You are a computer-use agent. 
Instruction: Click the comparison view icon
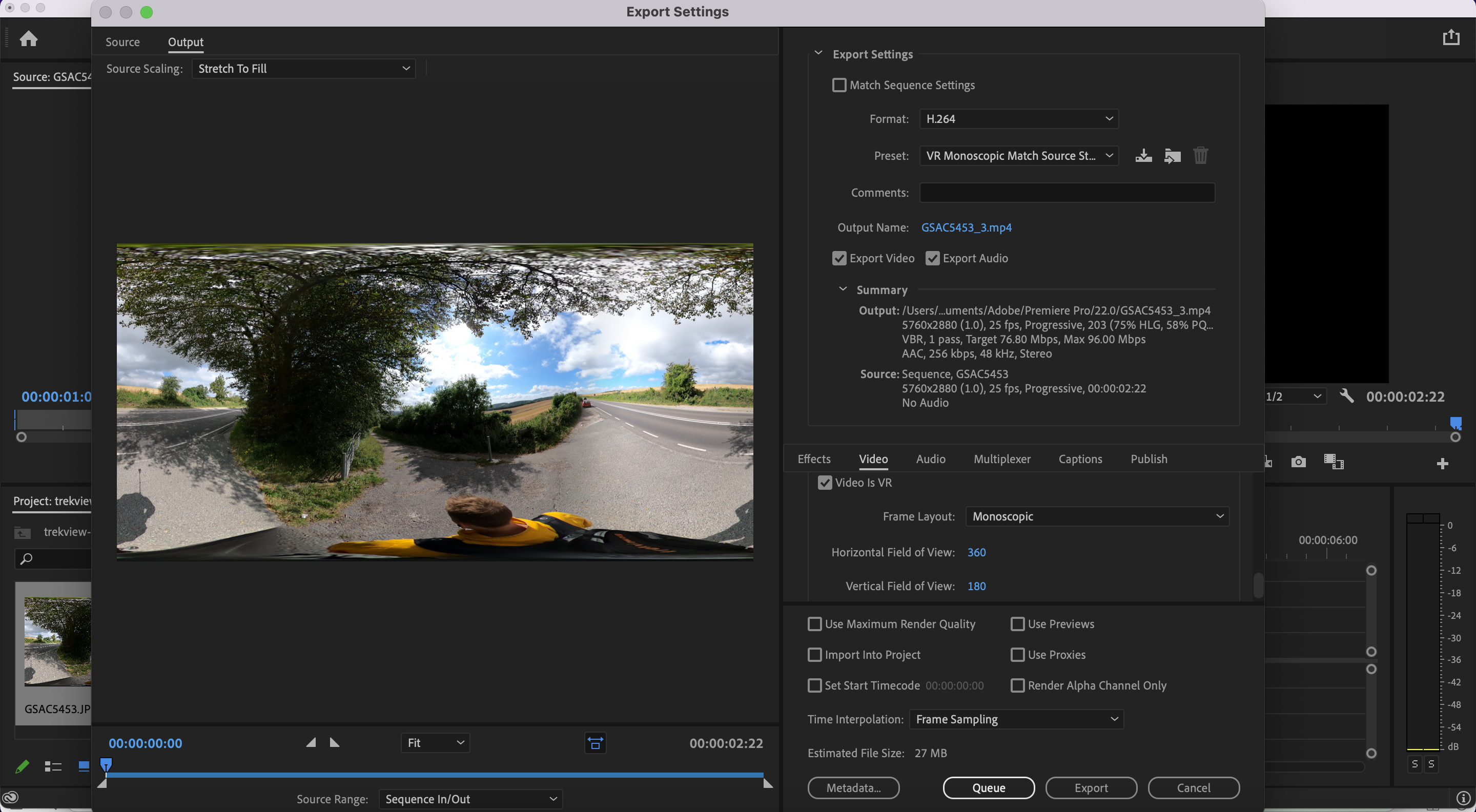pyautogui.click(x=1334, y=462)
